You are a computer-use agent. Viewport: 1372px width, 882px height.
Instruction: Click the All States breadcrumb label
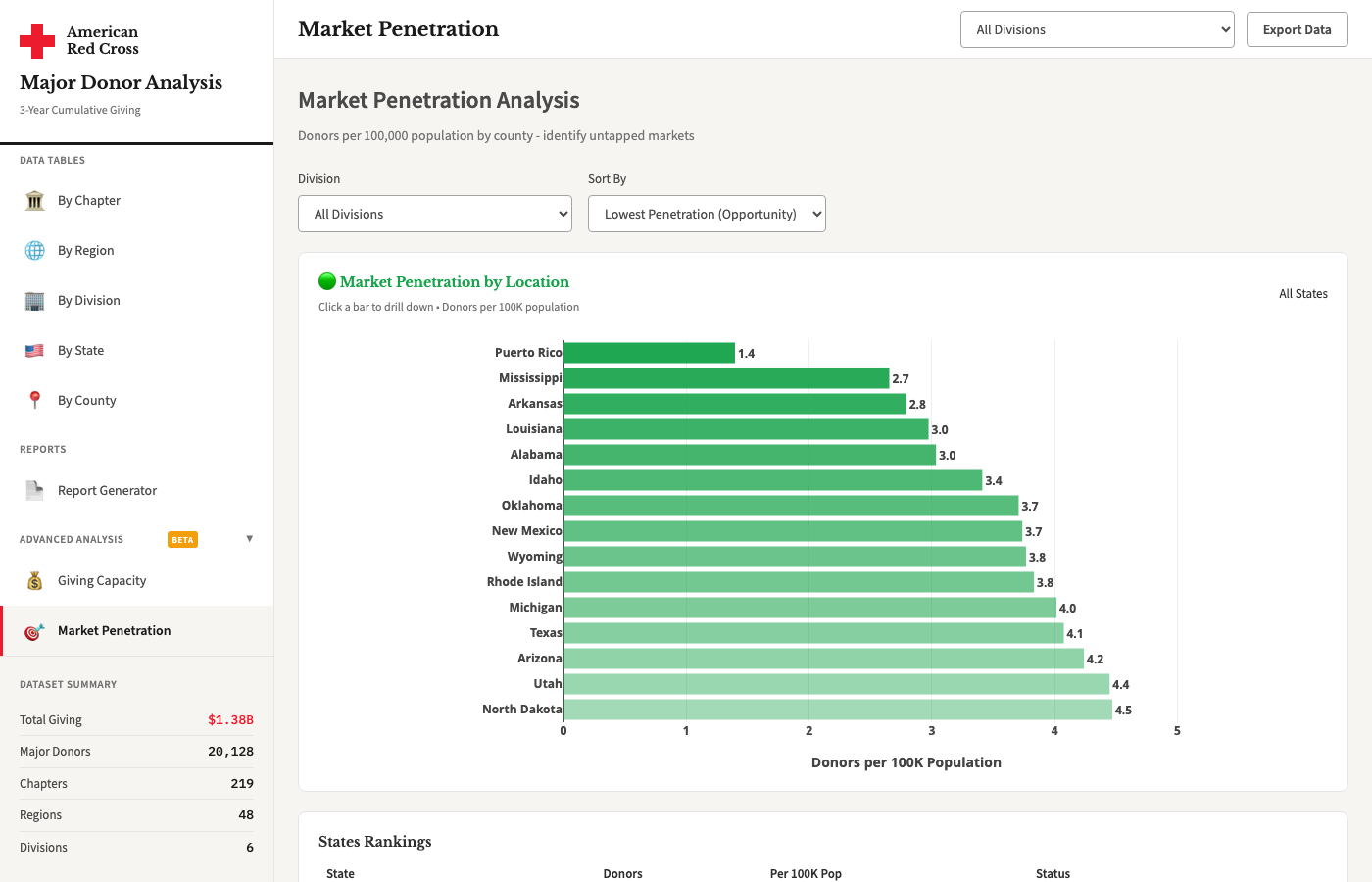click(1303, 294)
